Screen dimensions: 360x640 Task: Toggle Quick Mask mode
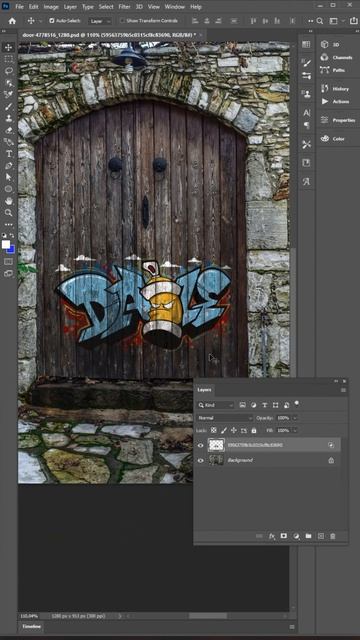8,261
